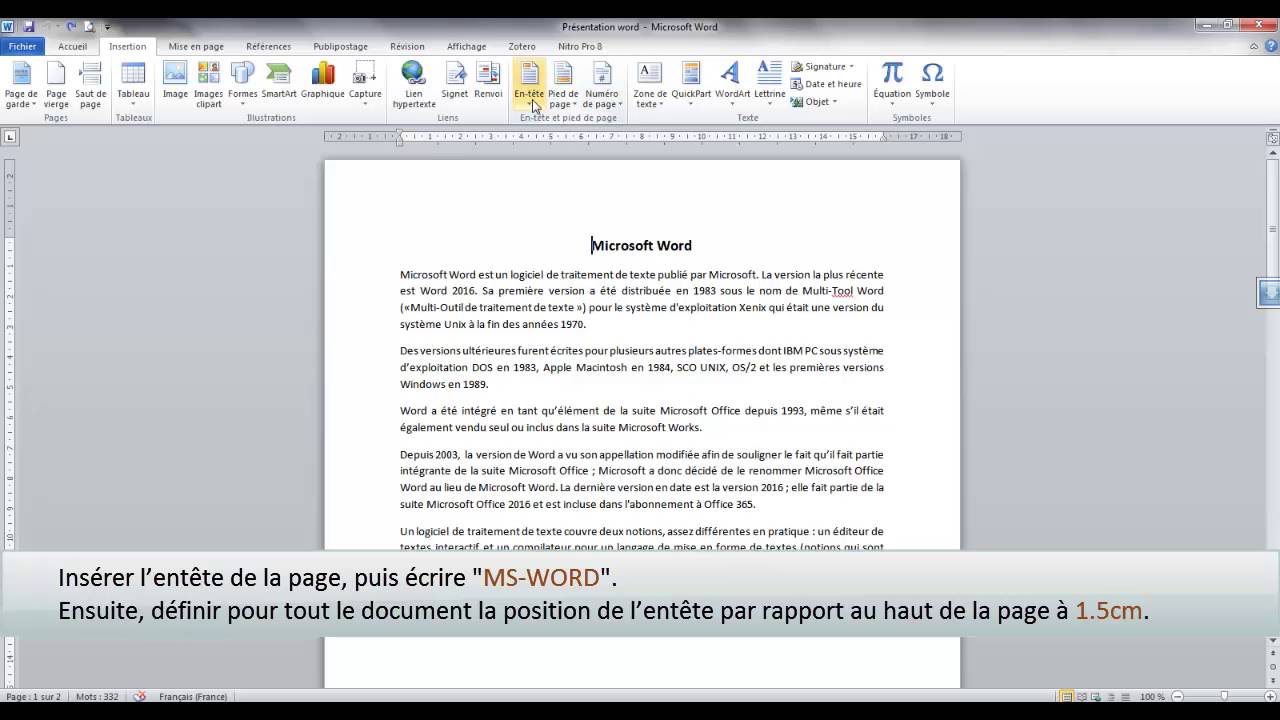Change language via Français (France)
The image size is (1280, 720).
(x=193, y=696)
